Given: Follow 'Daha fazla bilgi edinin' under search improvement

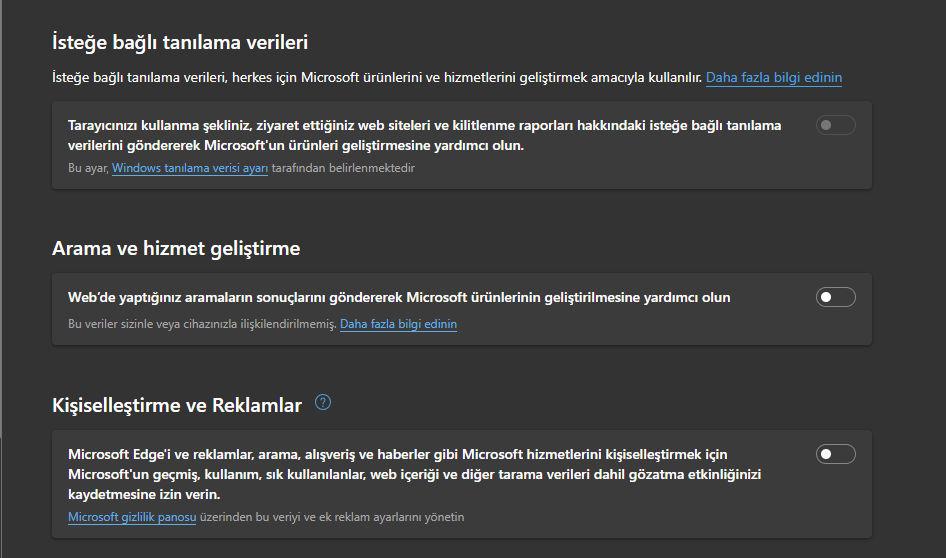Looking at the screenshot, I should 398,324.
